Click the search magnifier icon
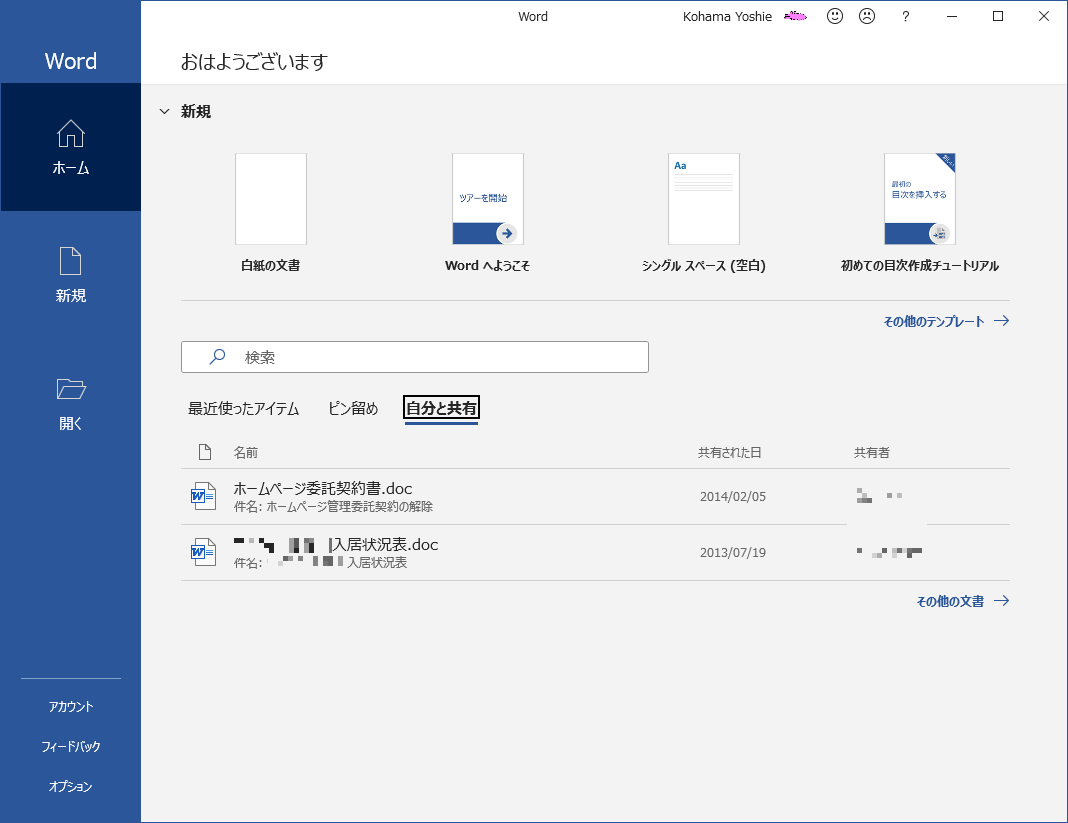This screenshot has width=1068, height=823. 217,356
